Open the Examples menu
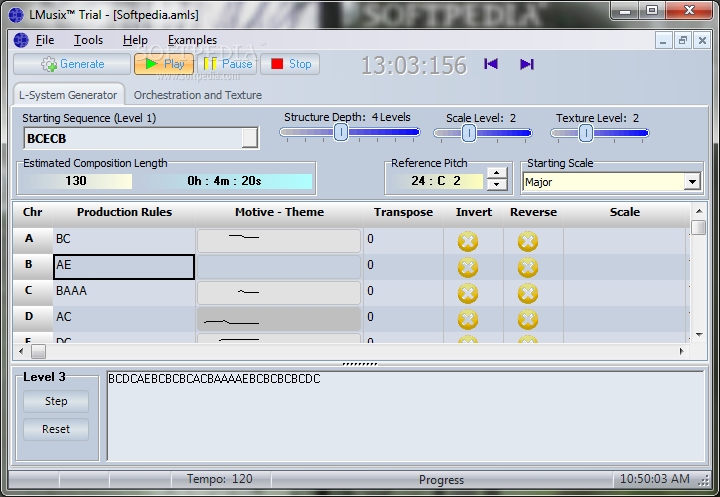 (192, 40)
